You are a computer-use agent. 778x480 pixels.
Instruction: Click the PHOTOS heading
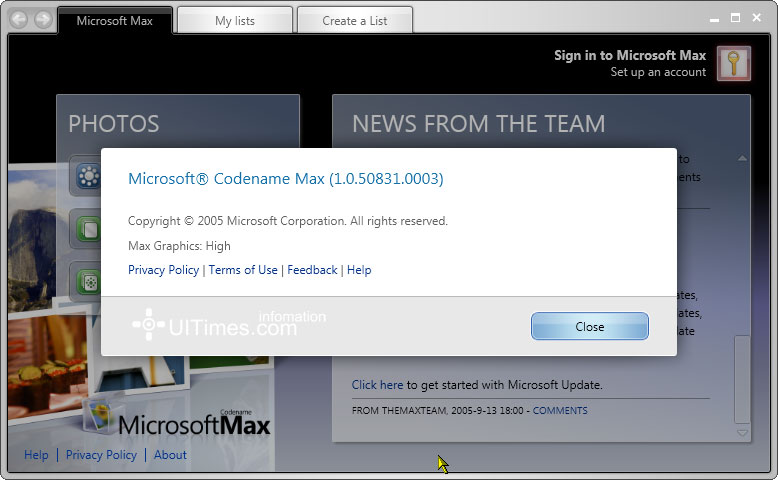click(x=114, y=124)
